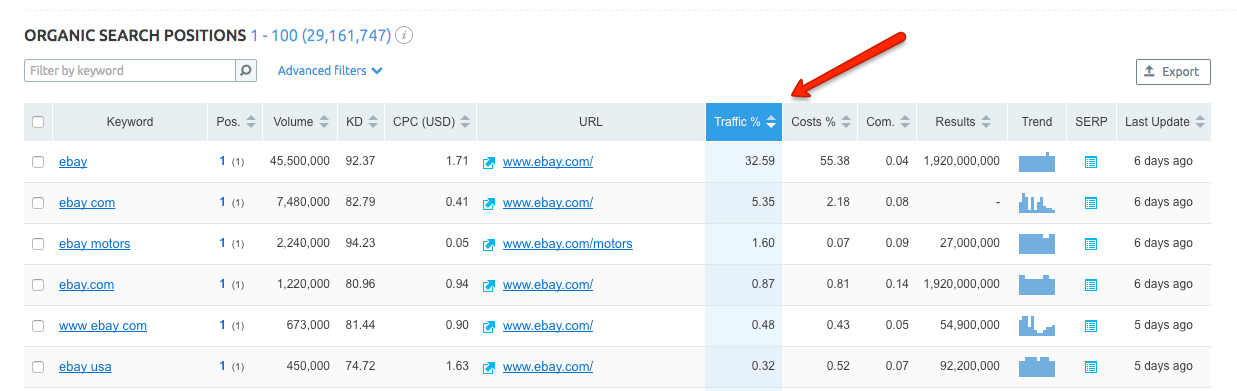Open the www ebay com keyword link
Viewport: 1237px width, 391px height.
tap(103, 326)
